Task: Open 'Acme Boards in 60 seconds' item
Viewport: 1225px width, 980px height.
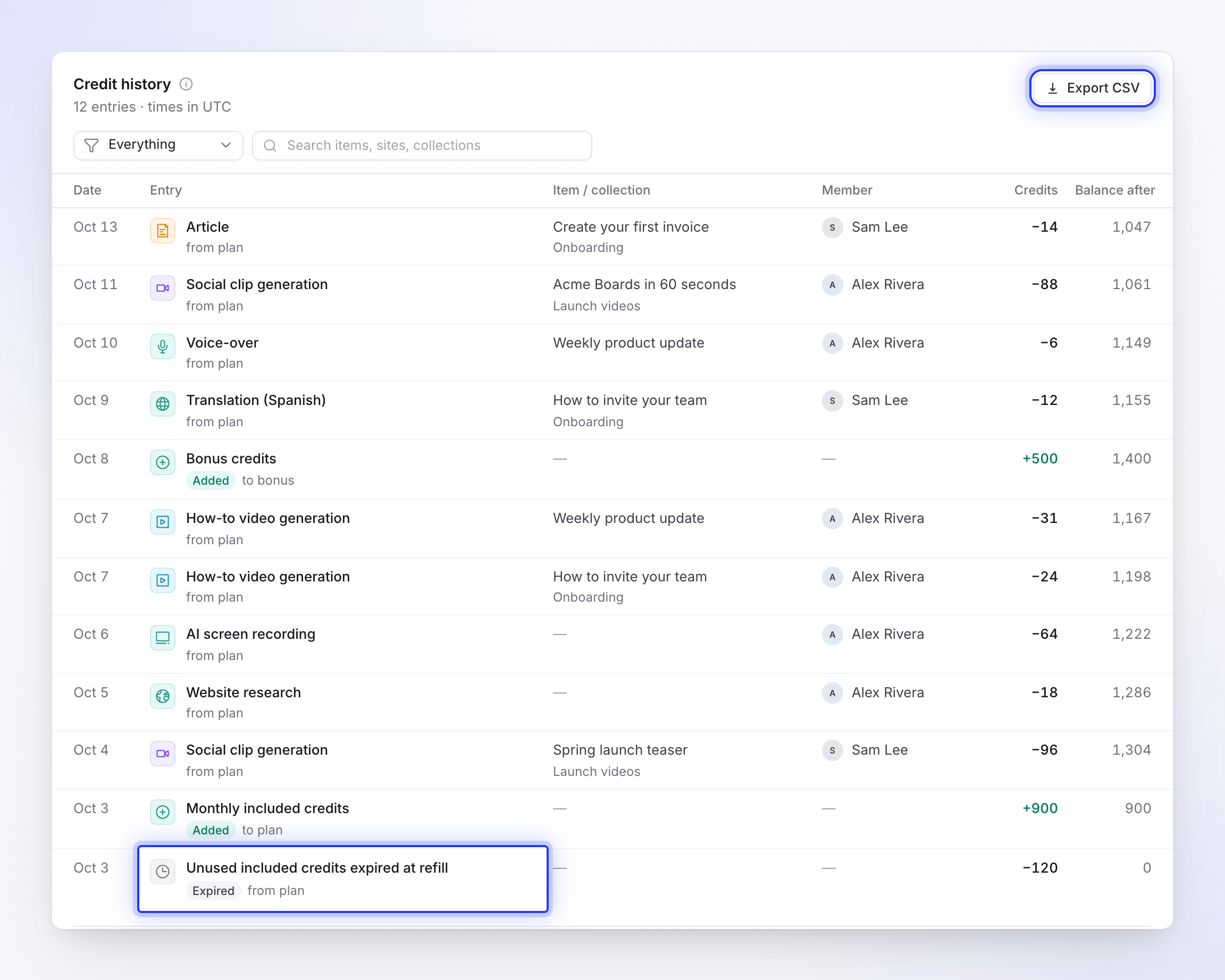Action: pos(644,284)
